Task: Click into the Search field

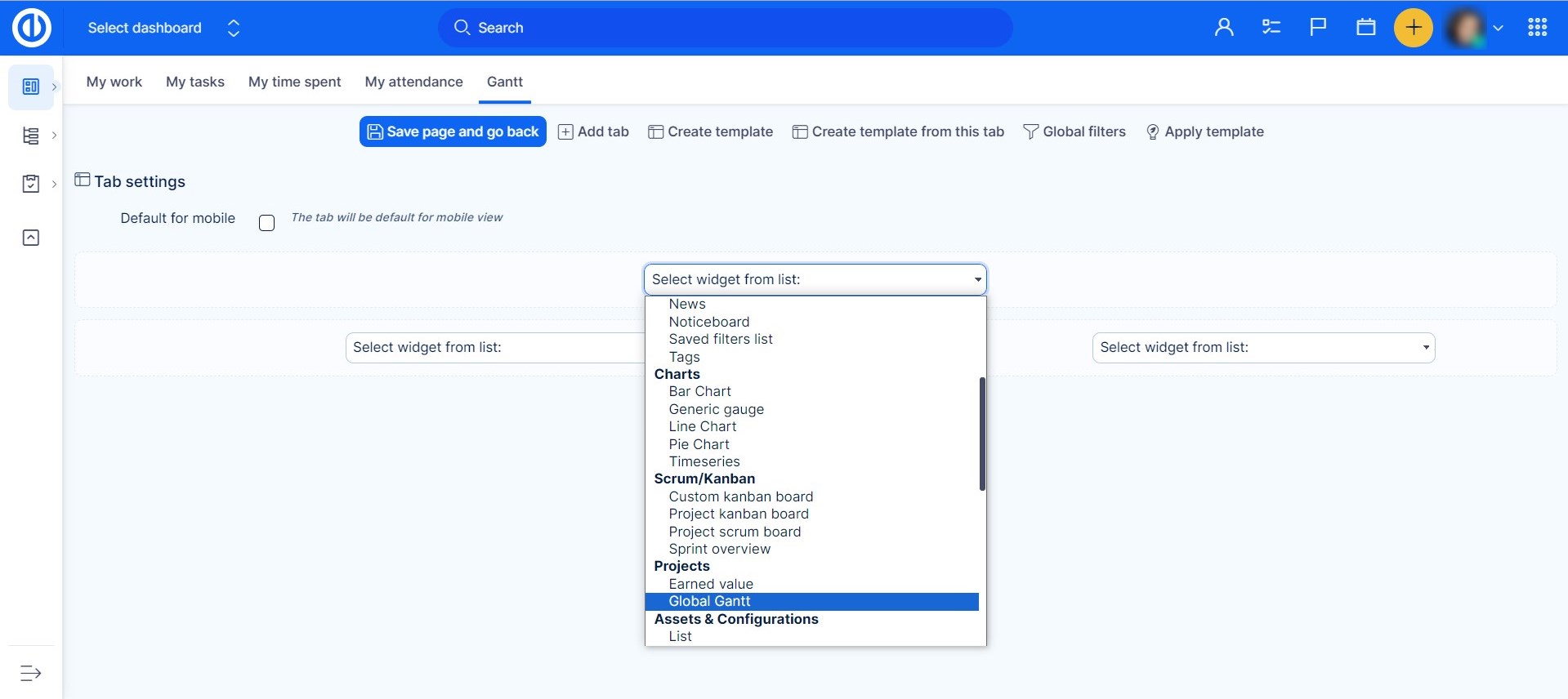Action: pyautogui.click(x=726, y=28)
